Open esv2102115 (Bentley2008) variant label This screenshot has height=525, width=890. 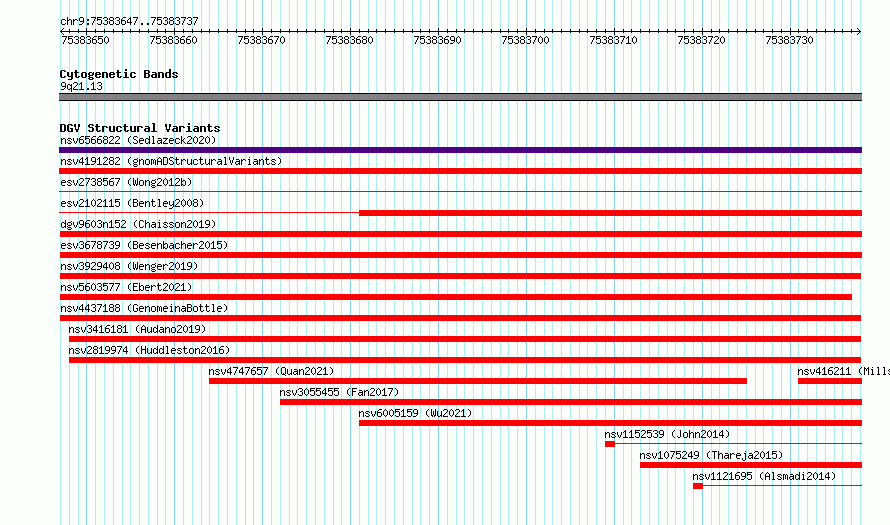click(x=132, y=203)
